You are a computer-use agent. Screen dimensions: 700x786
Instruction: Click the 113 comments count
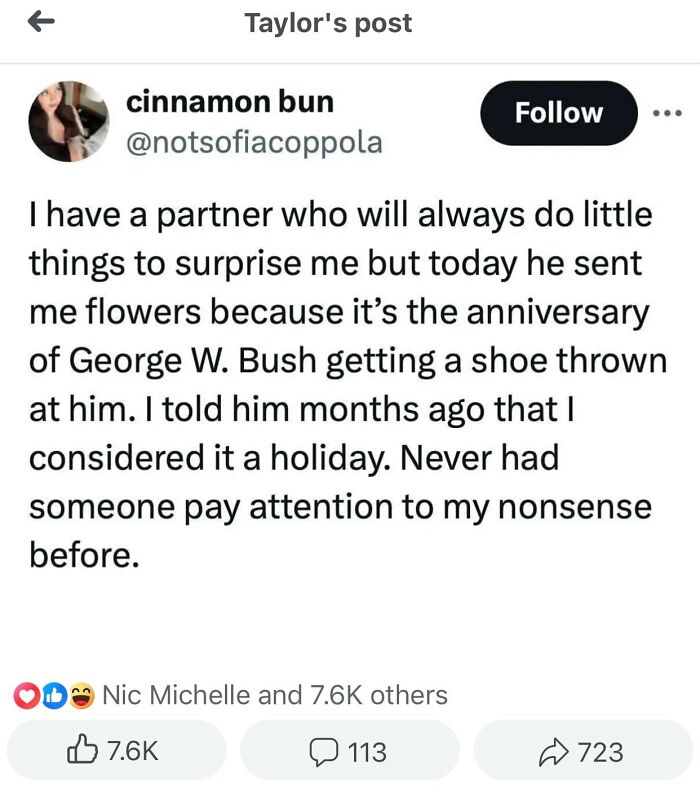(x=365, y=750)
